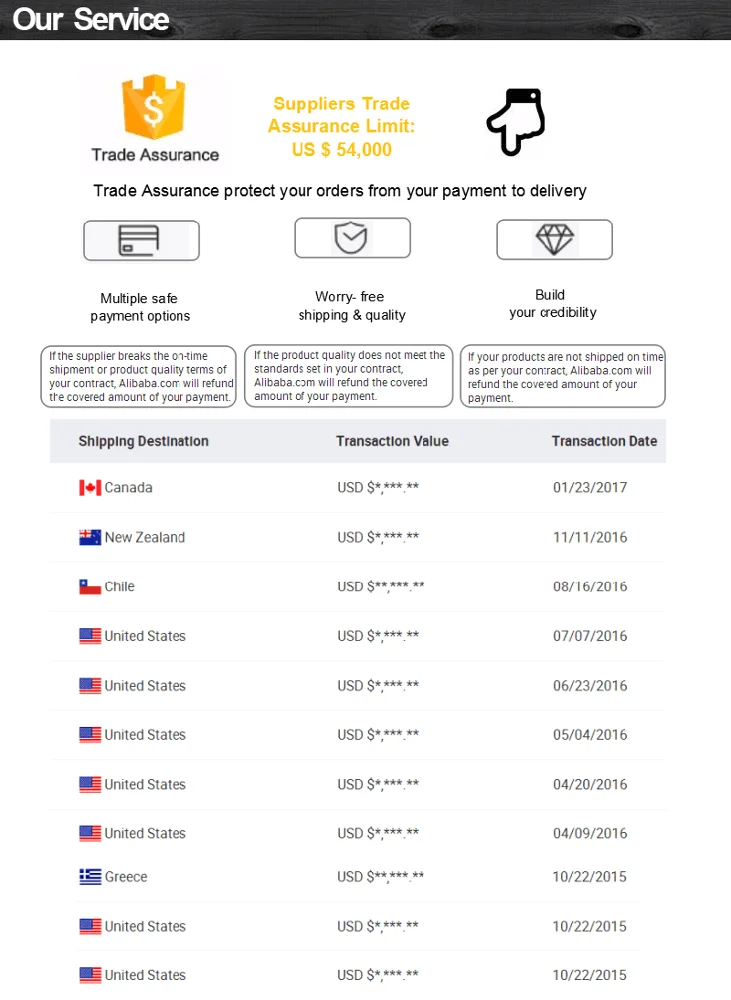Click the Suppliers Trade Assurance Limit text
The image size is (731, 1000).
pos(342,127)
